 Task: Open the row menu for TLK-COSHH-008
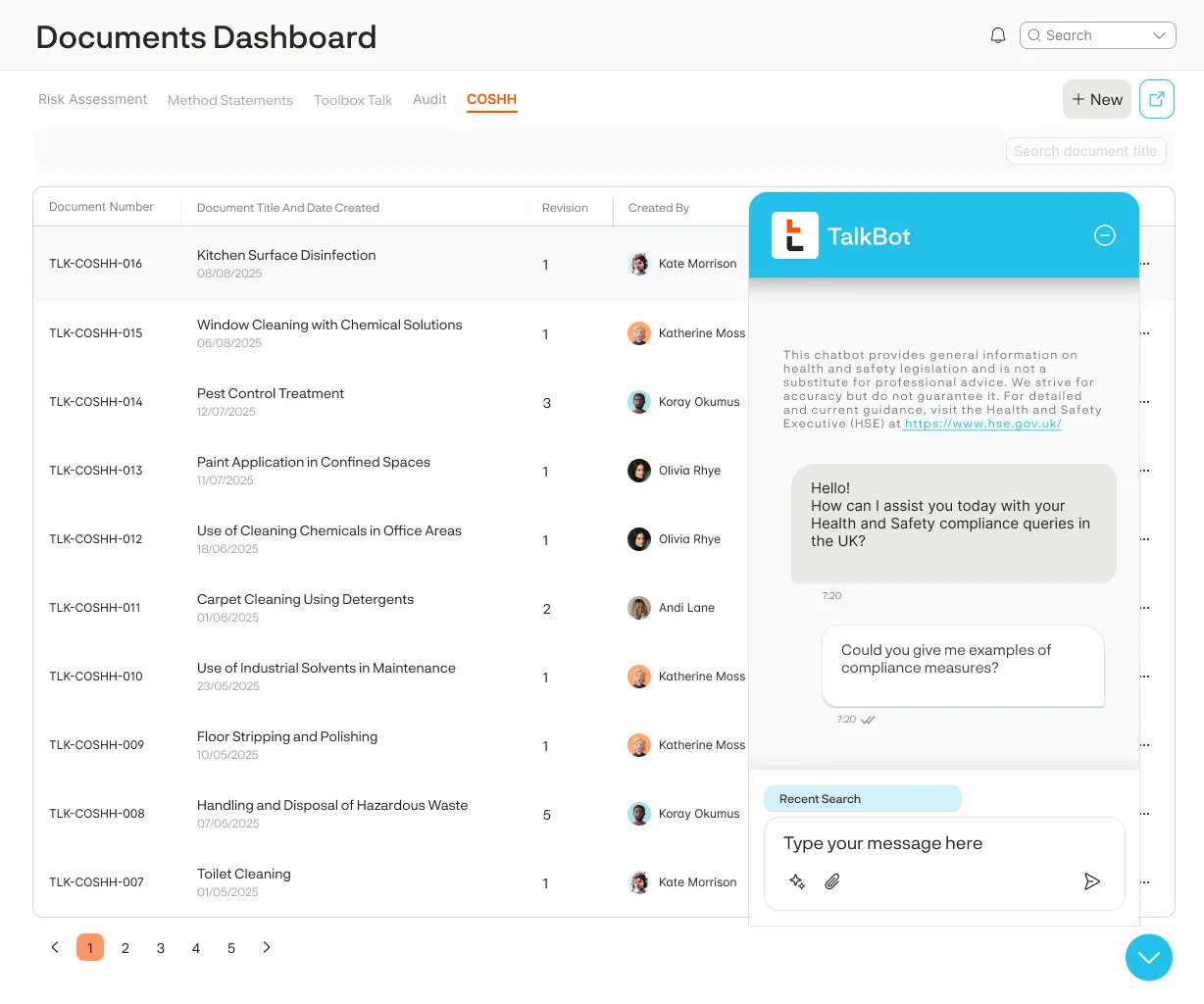[1145, 814]
